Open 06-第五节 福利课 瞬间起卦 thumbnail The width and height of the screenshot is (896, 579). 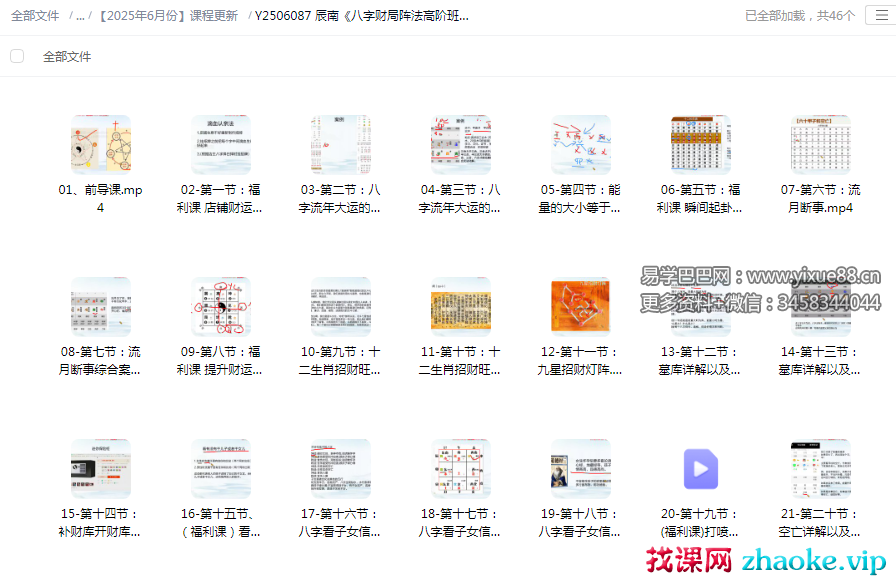point(700,145)
